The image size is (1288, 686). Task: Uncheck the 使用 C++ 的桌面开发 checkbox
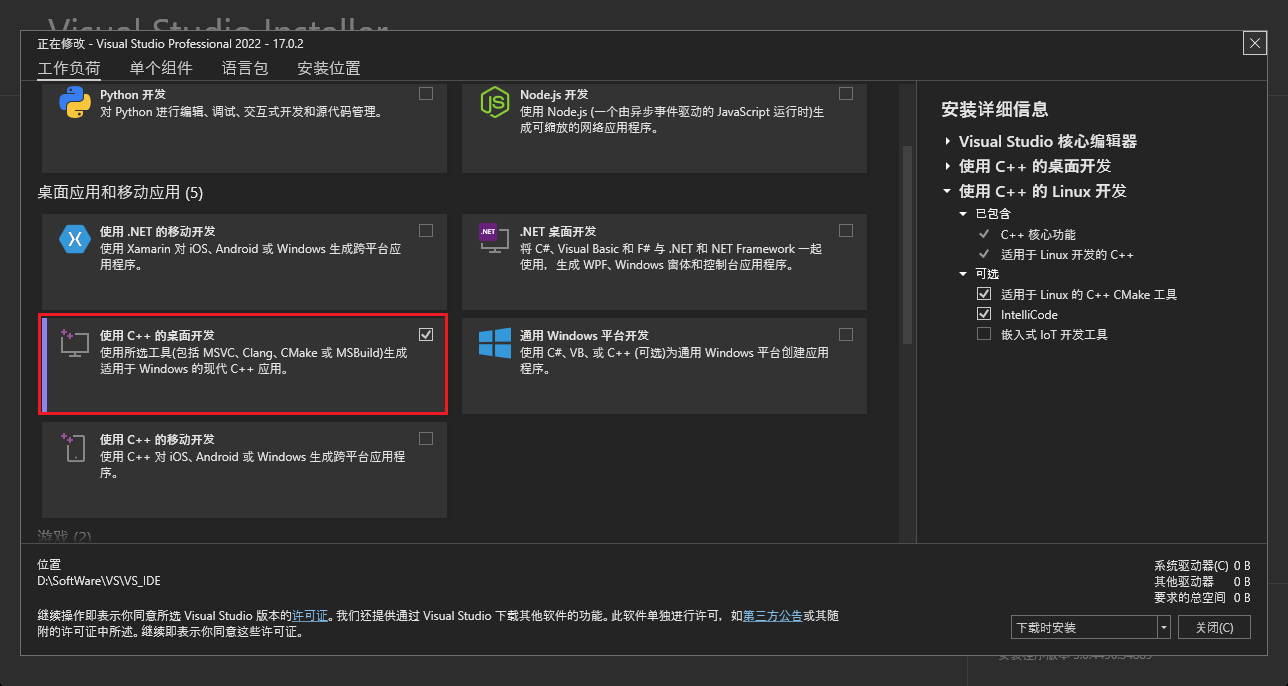(x=425, y=334)
